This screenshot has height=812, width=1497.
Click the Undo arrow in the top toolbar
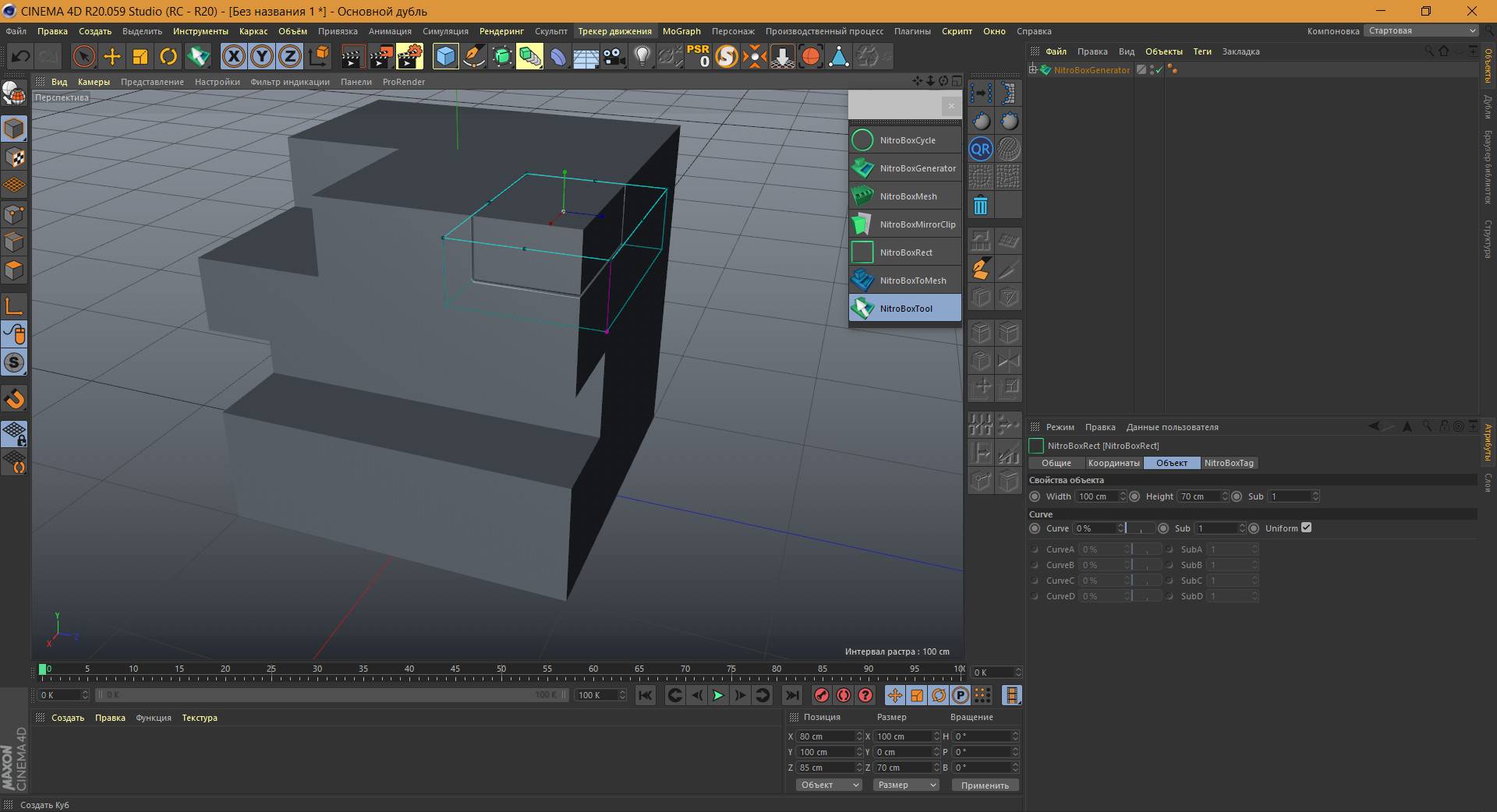click(21, 56)
